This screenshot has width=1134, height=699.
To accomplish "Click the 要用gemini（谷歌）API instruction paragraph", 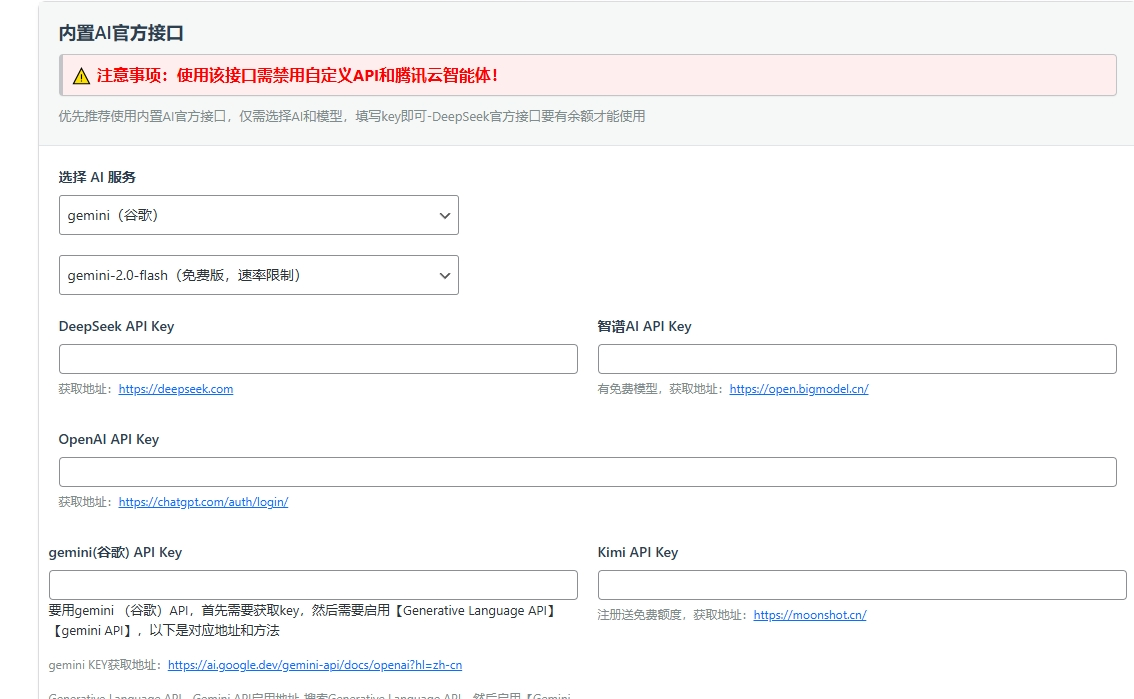I will 304,620.
